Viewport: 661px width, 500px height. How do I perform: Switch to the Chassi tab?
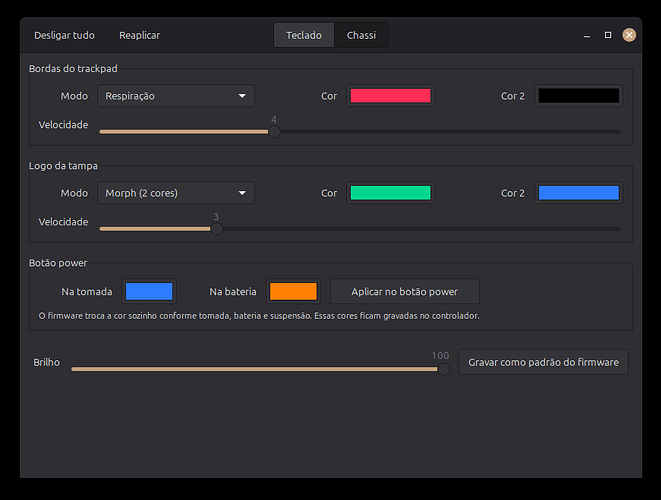361,35
